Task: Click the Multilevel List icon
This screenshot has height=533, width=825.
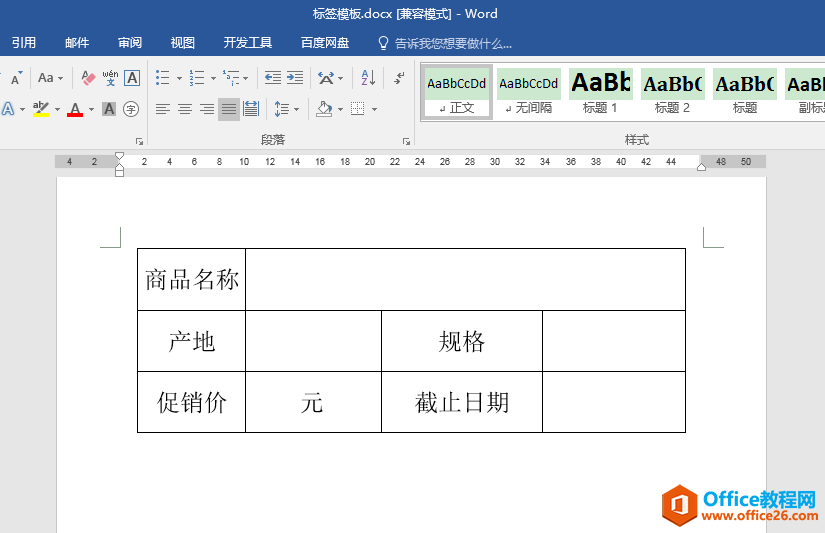Action: [x=230, y=78]
